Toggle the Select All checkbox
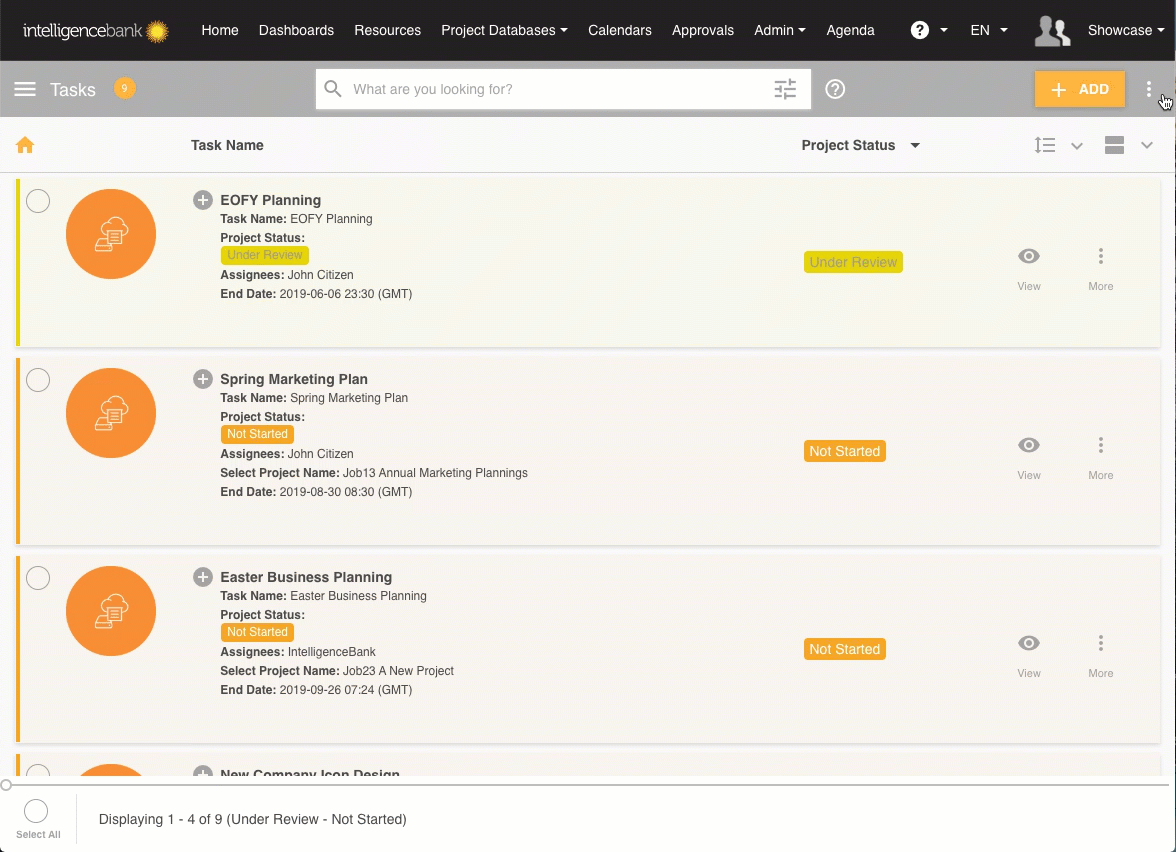1176x852 pixels. click(36, 811)
